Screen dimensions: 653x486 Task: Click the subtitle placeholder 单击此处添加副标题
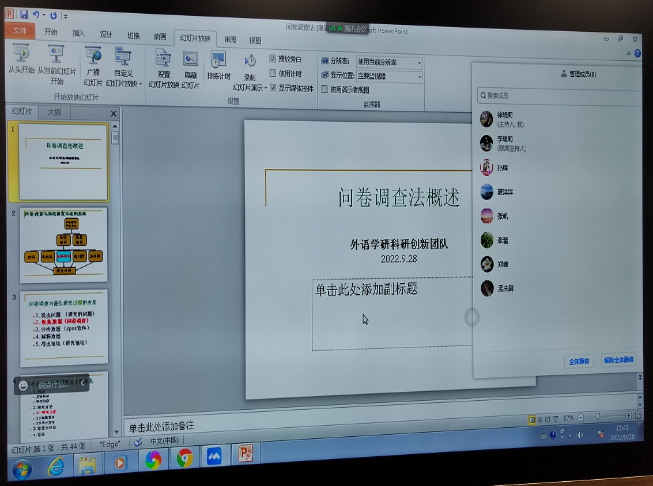[366, 289]
